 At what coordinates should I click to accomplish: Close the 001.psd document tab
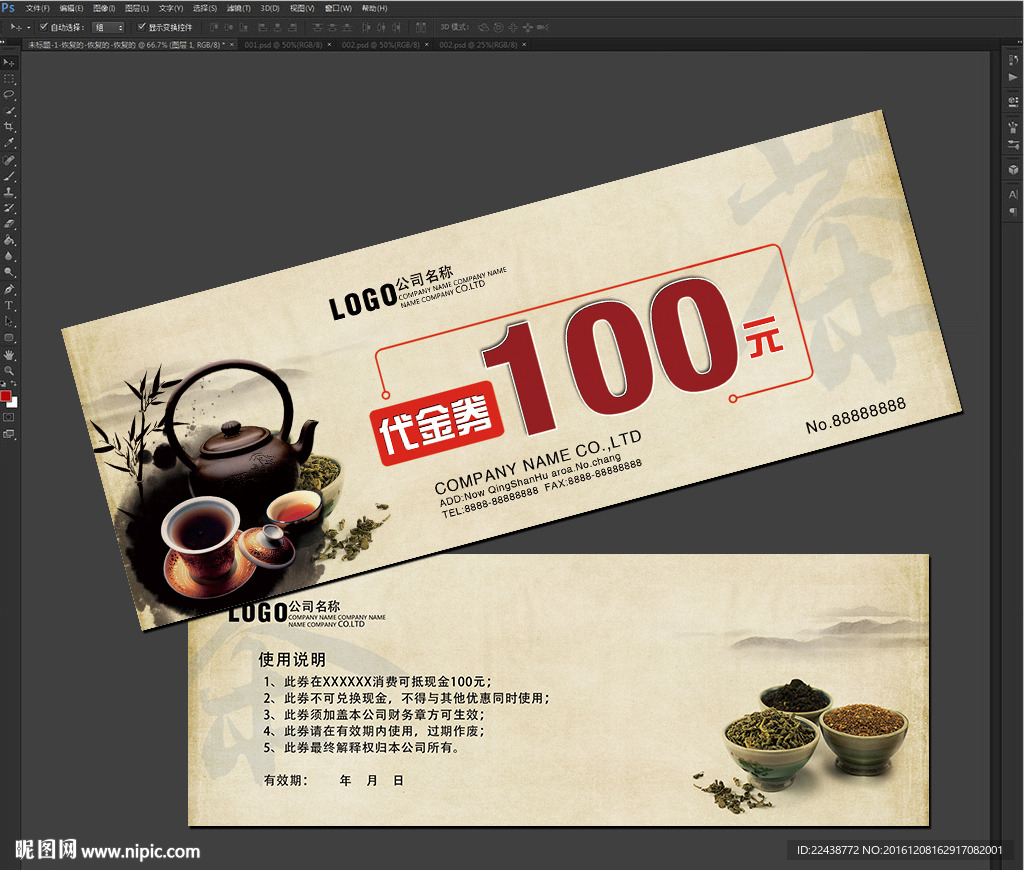pos(329,44)
